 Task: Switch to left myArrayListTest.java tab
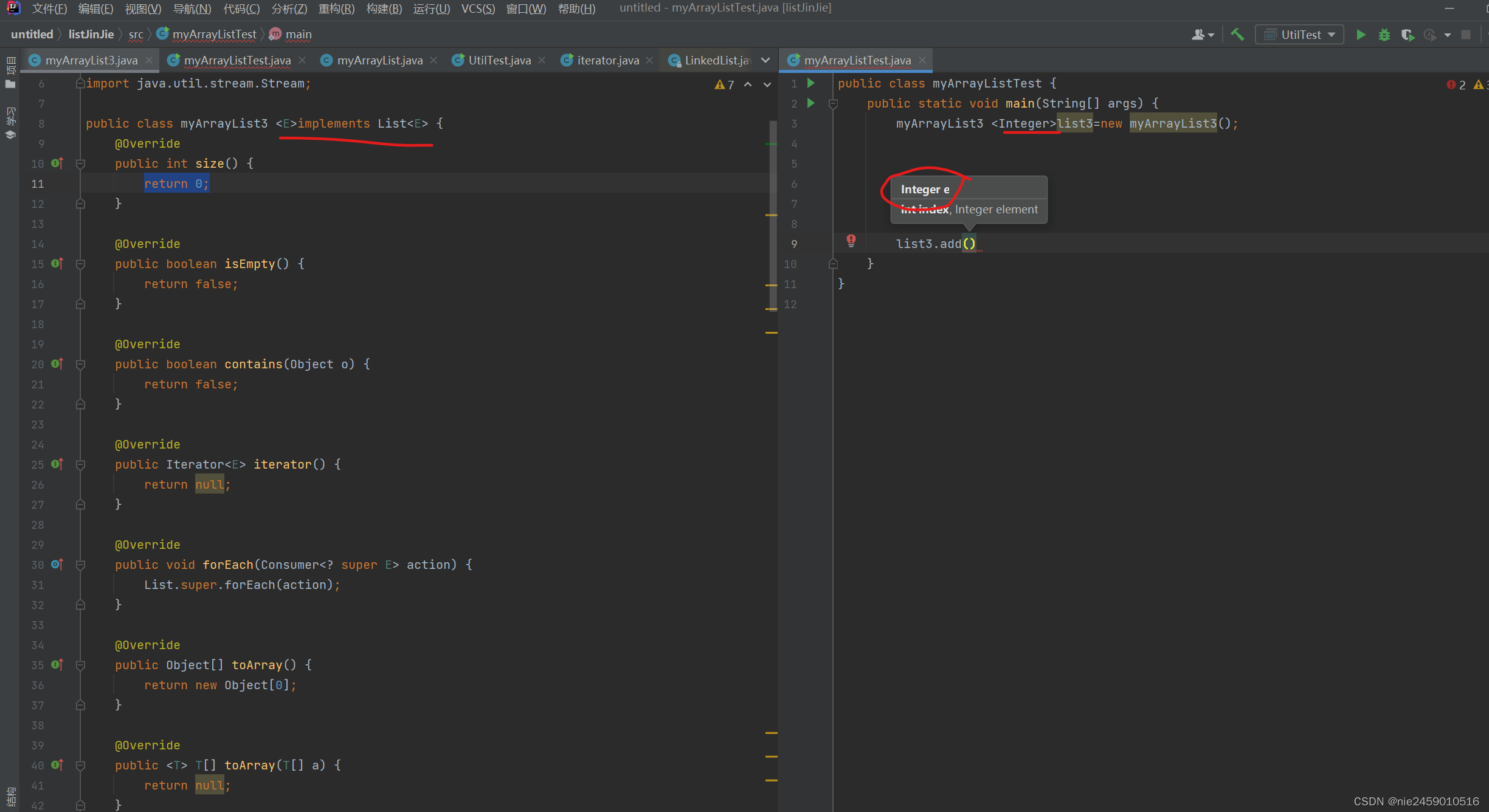pyautogui.click(x=237, y=60)
